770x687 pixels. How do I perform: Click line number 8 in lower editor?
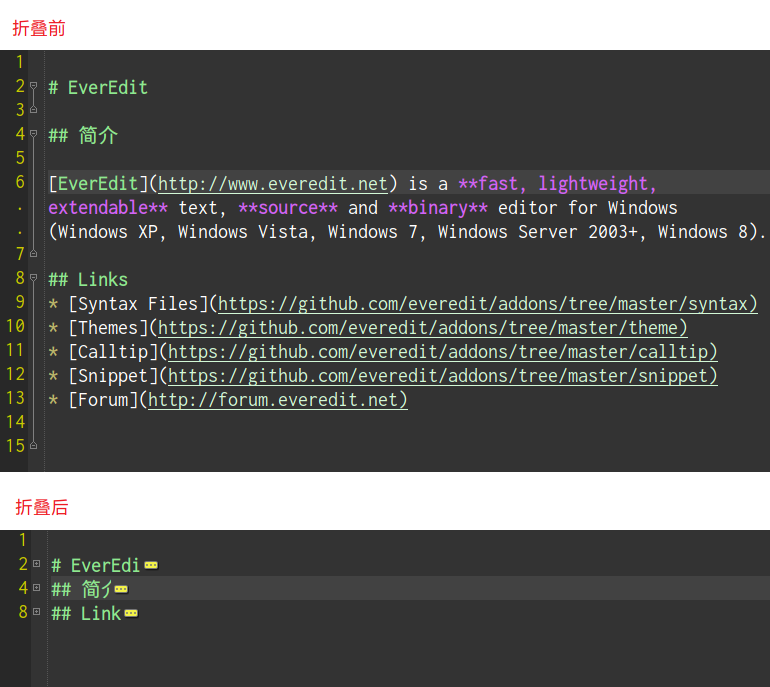coord(23,612)
